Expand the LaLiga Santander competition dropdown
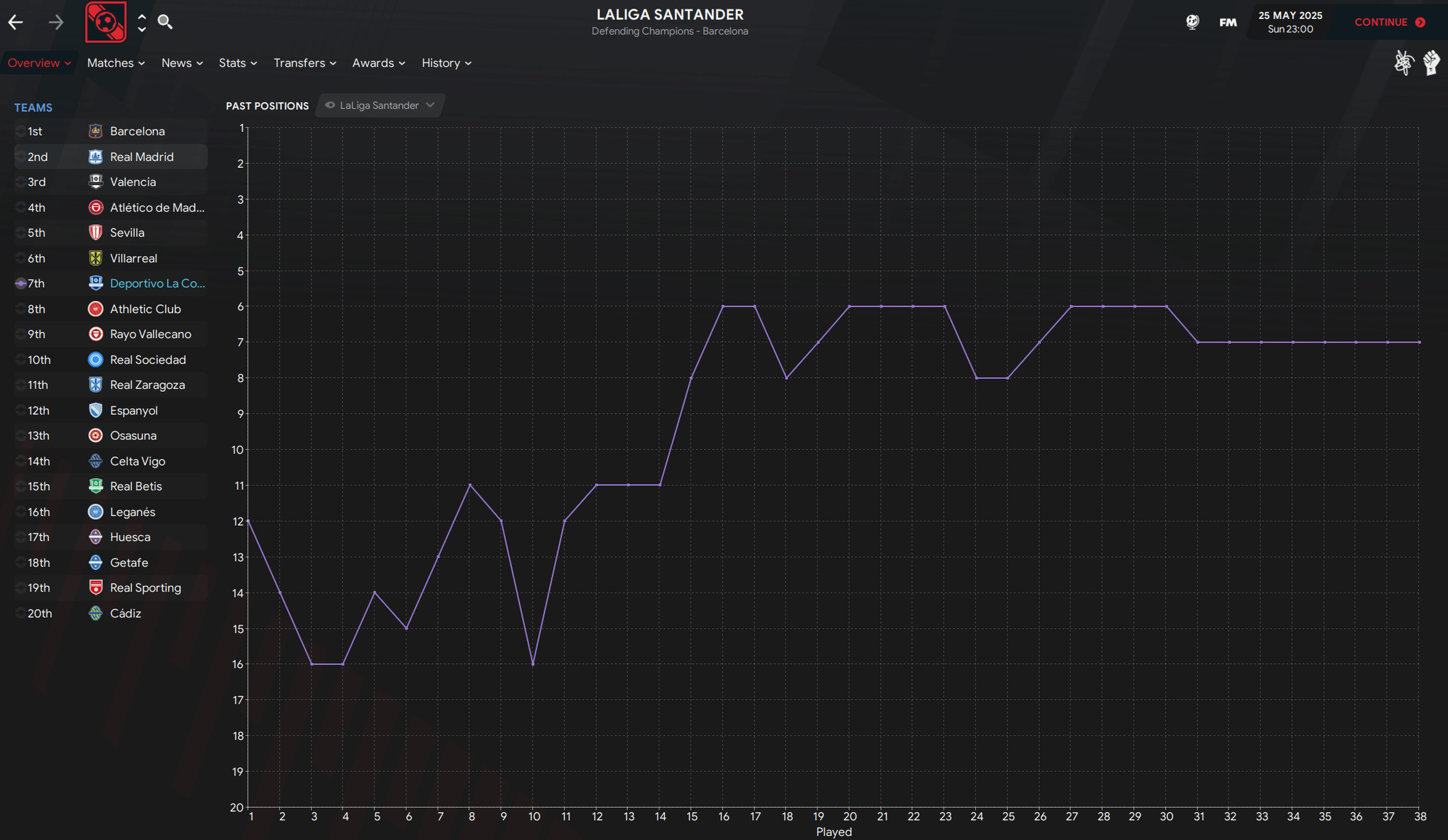The image size is (1448, 840). (380, 106)
